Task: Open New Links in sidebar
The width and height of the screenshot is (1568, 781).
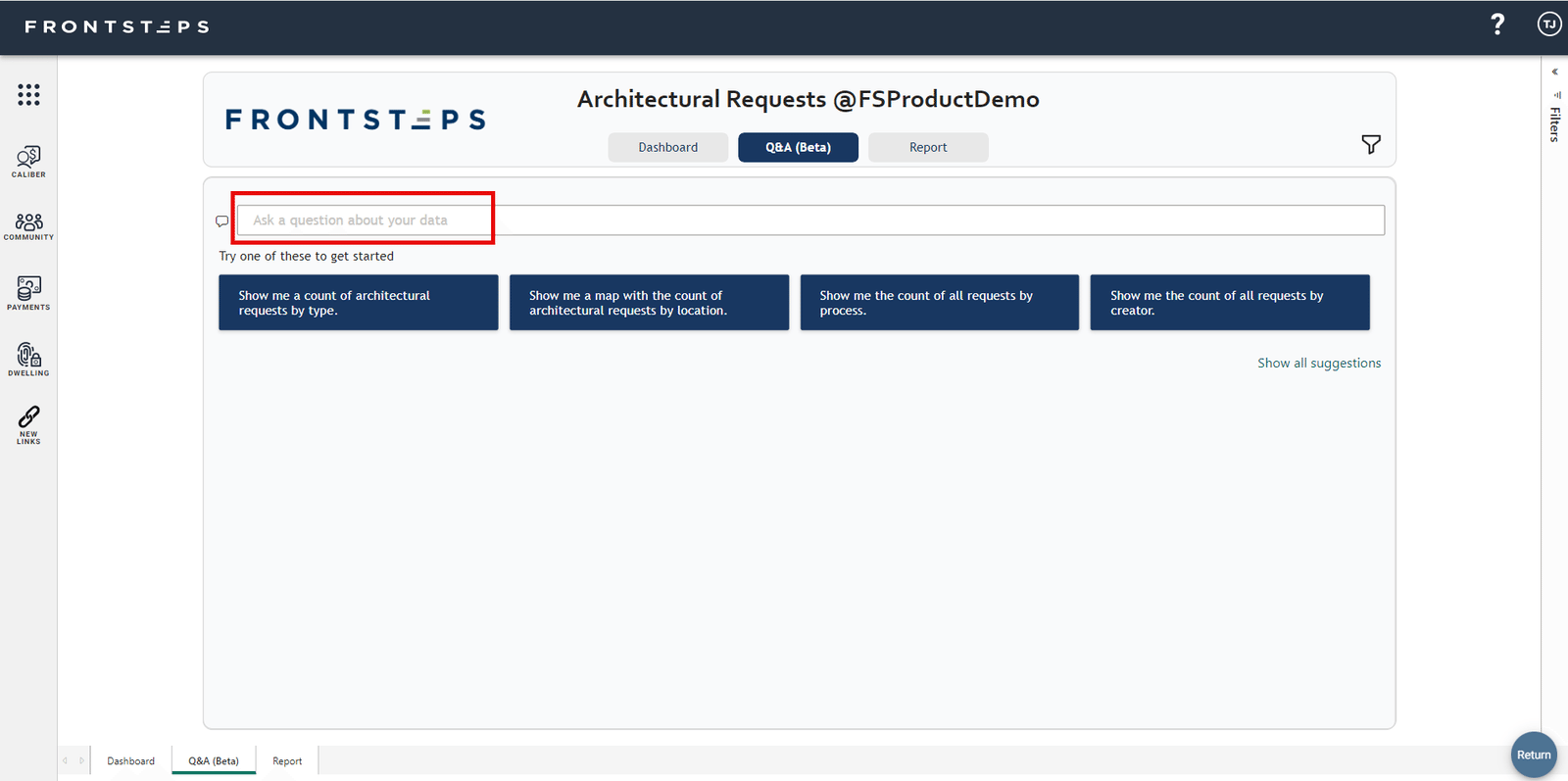Action: click(28, 425)
